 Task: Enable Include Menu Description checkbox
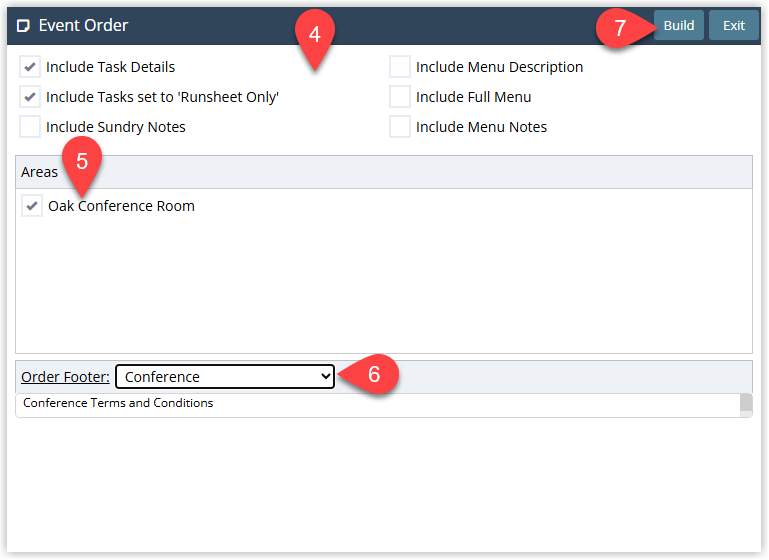click(x=400, y=67)
